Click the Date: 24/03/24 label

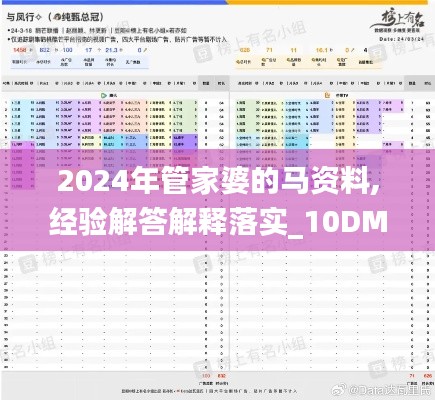401,39
